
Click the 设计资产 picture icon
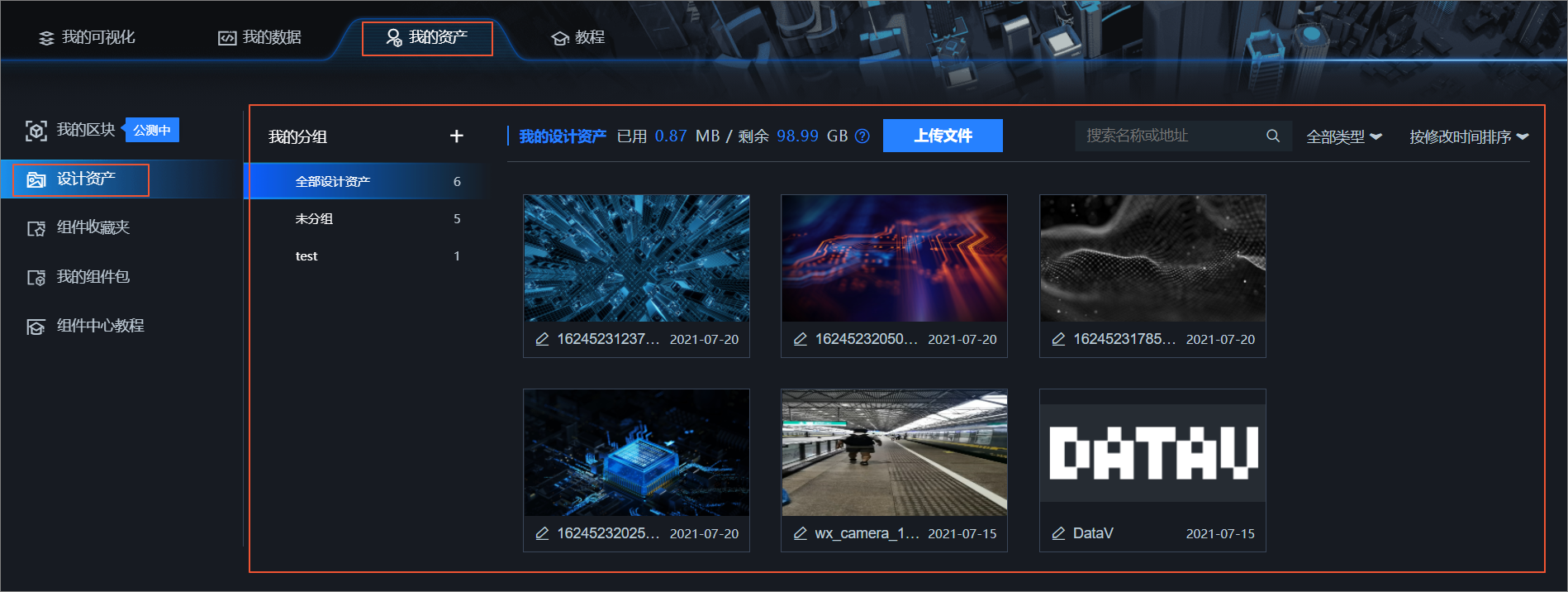point(36,179)
